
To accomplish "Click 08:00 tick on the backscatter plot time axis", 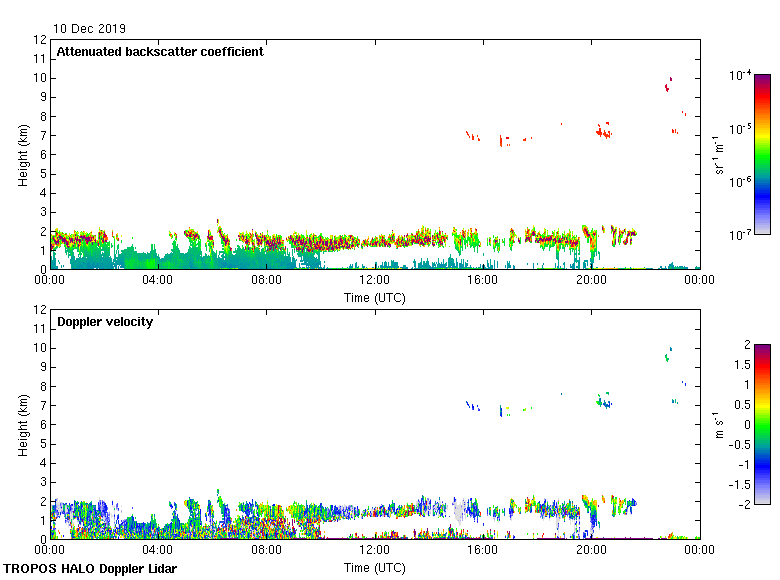I will pos(266,281).
